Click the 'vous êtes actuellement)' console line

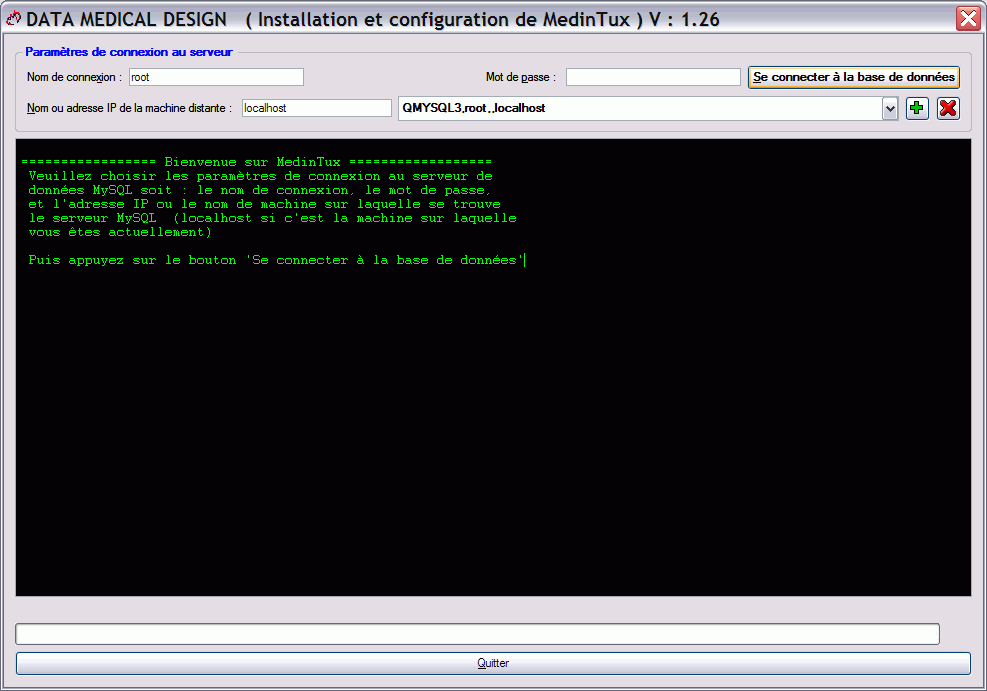(120, 232)
